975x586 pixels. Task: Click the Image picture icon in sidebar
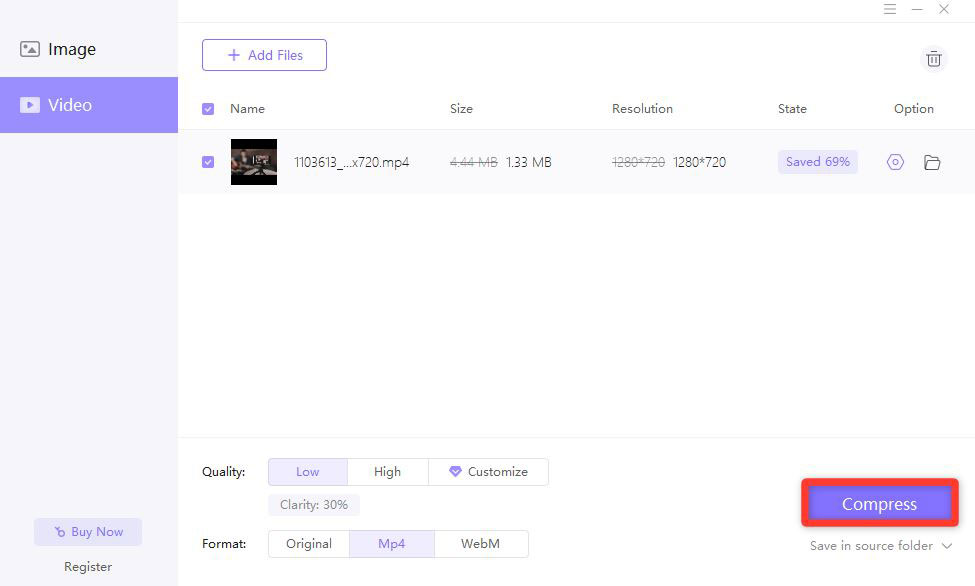click(x=30, y=49)
